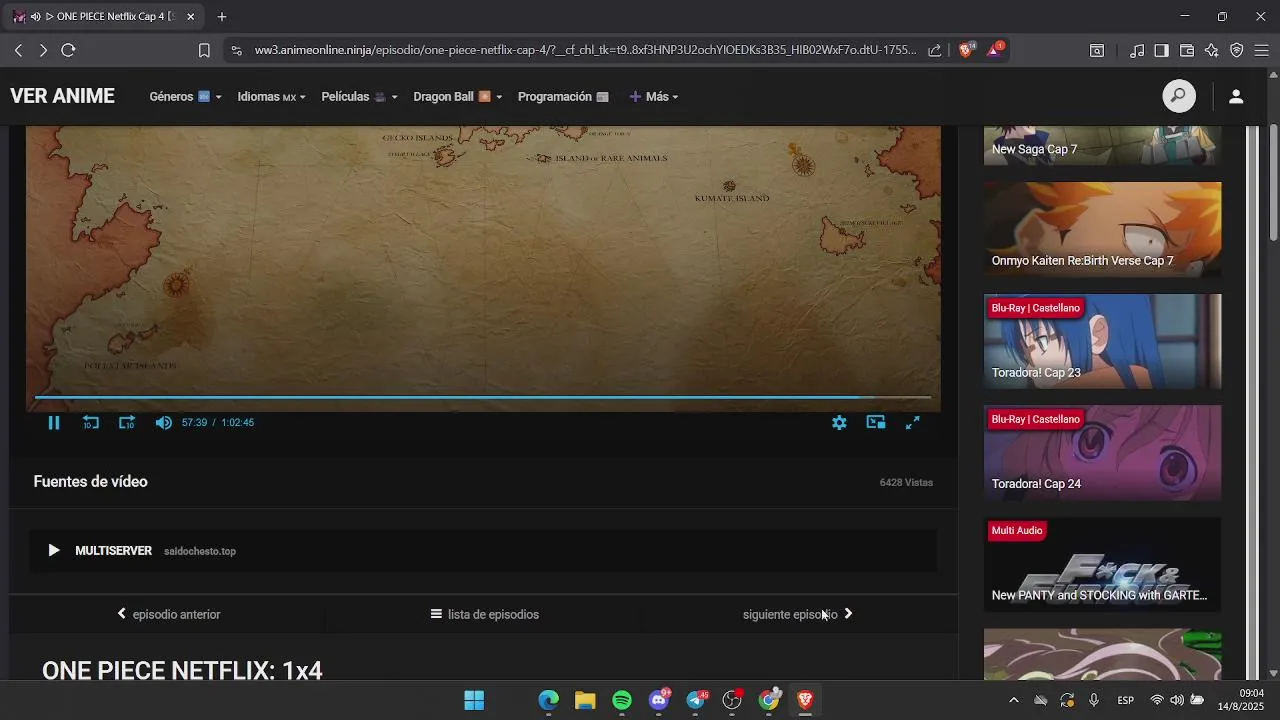Share this page from address bar

pos(934,50)
